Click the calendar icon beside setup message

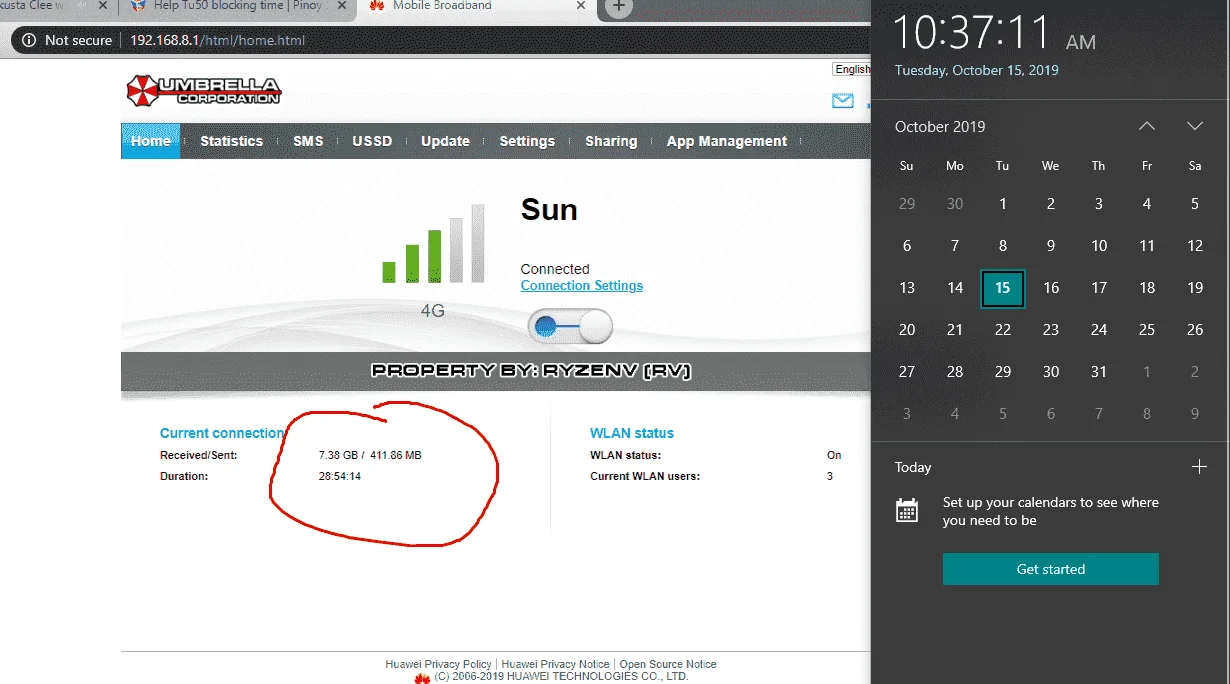pyautogui.click(x=907, y=511)
